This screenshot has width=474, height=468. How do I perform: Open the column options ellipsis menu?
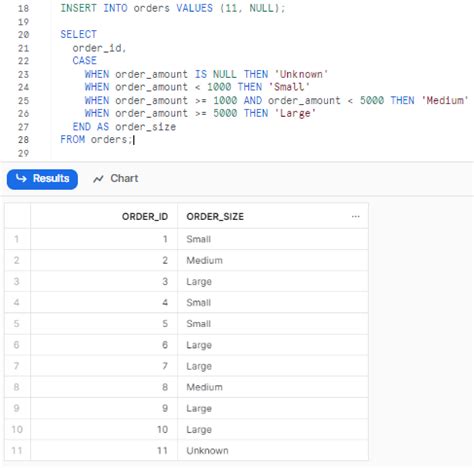click(x=355, y=217)
